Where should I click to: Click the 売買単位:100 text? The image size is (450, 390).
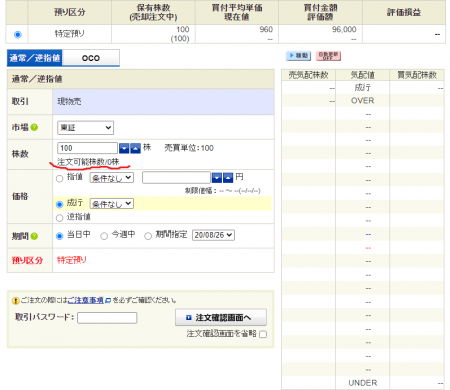click(189, 148)
